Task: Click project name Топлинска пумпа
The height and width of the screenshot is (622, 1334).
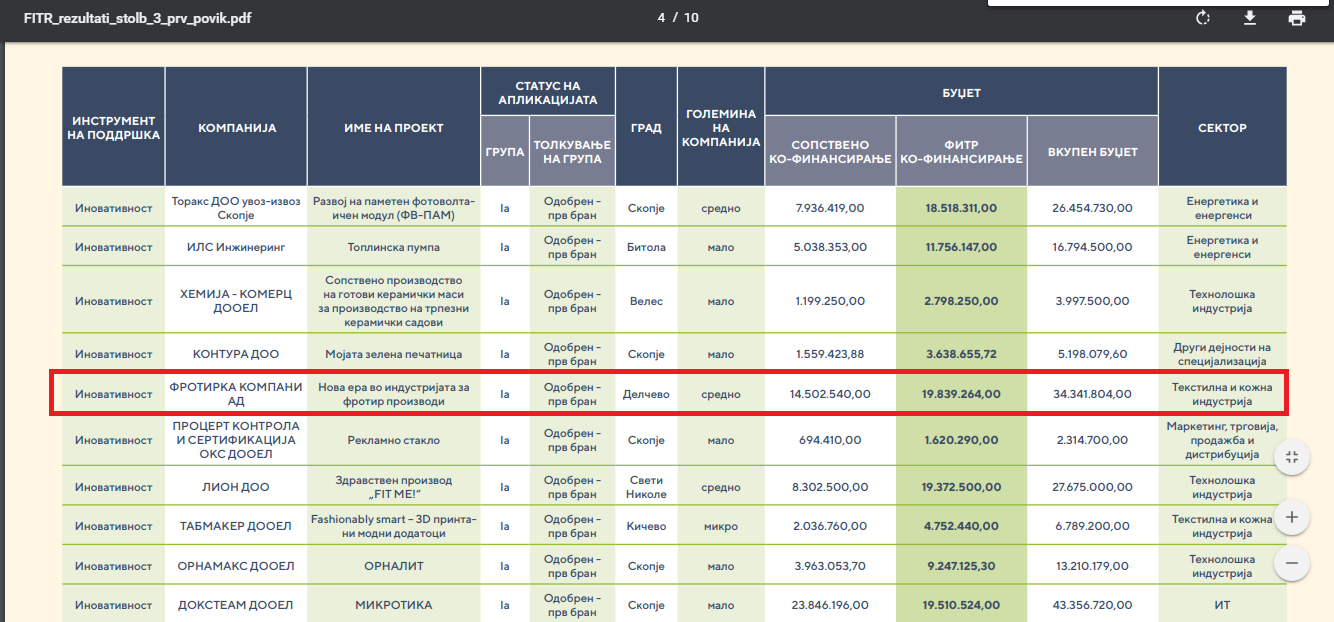Action: 394,247
